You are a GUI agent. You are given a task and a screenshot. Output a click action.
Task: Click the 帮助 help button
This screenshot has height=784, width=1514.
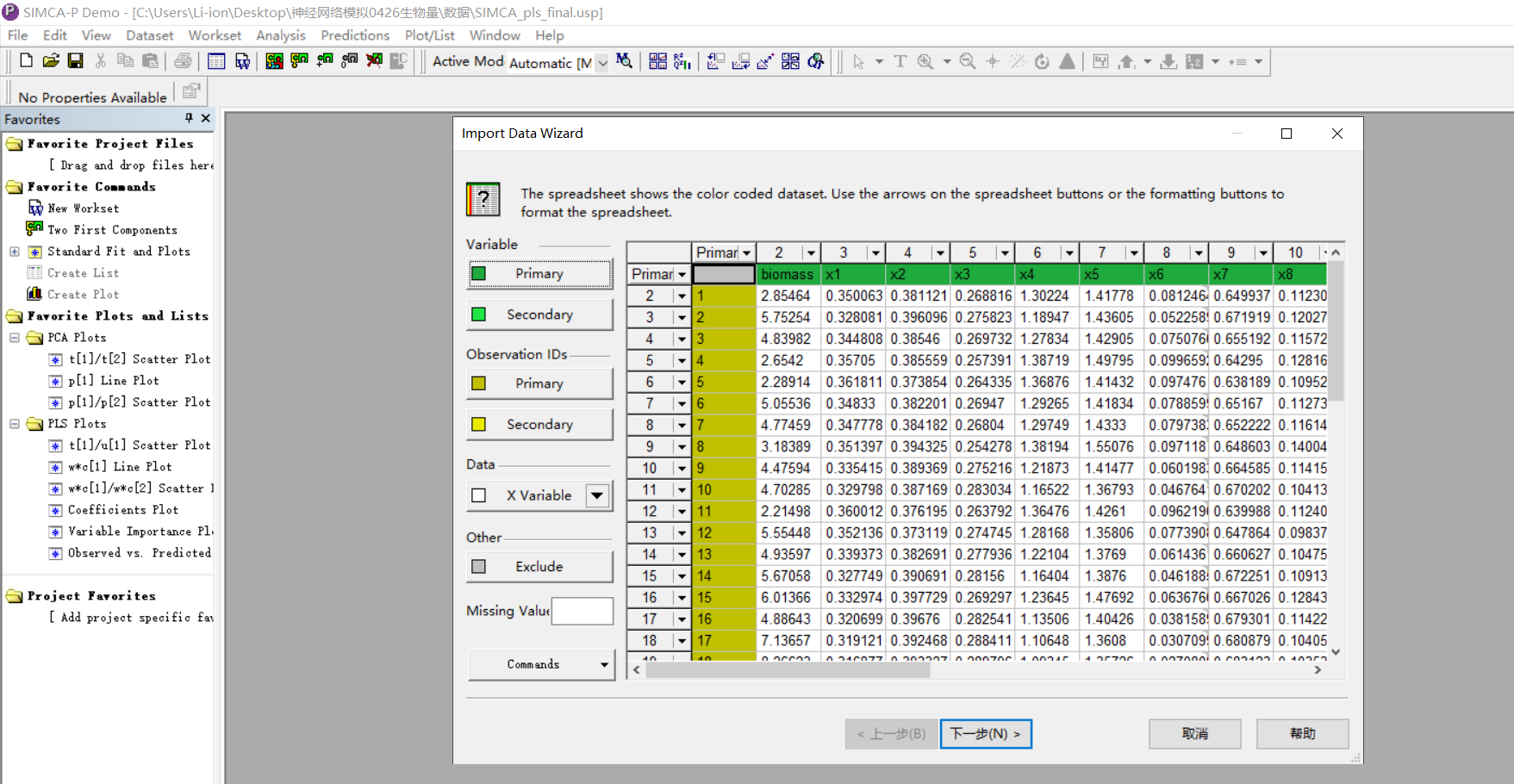tap(1303, 734)
